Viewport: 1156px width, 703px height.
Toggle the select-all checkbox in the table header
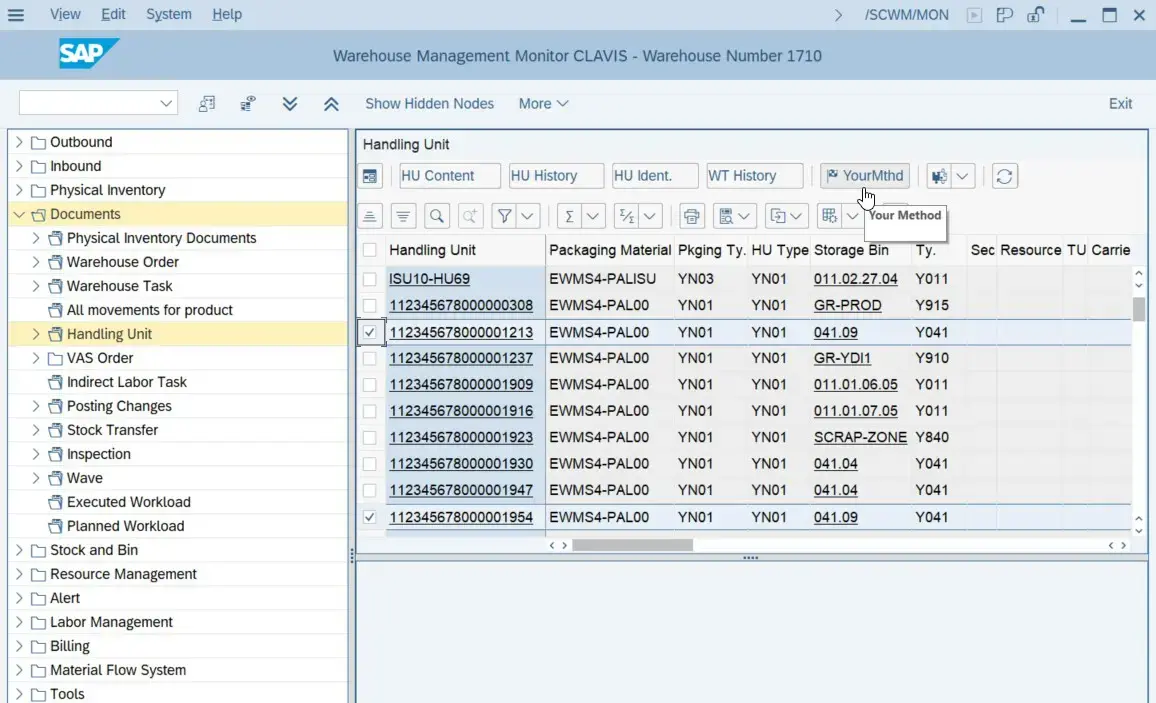[369, 251]
